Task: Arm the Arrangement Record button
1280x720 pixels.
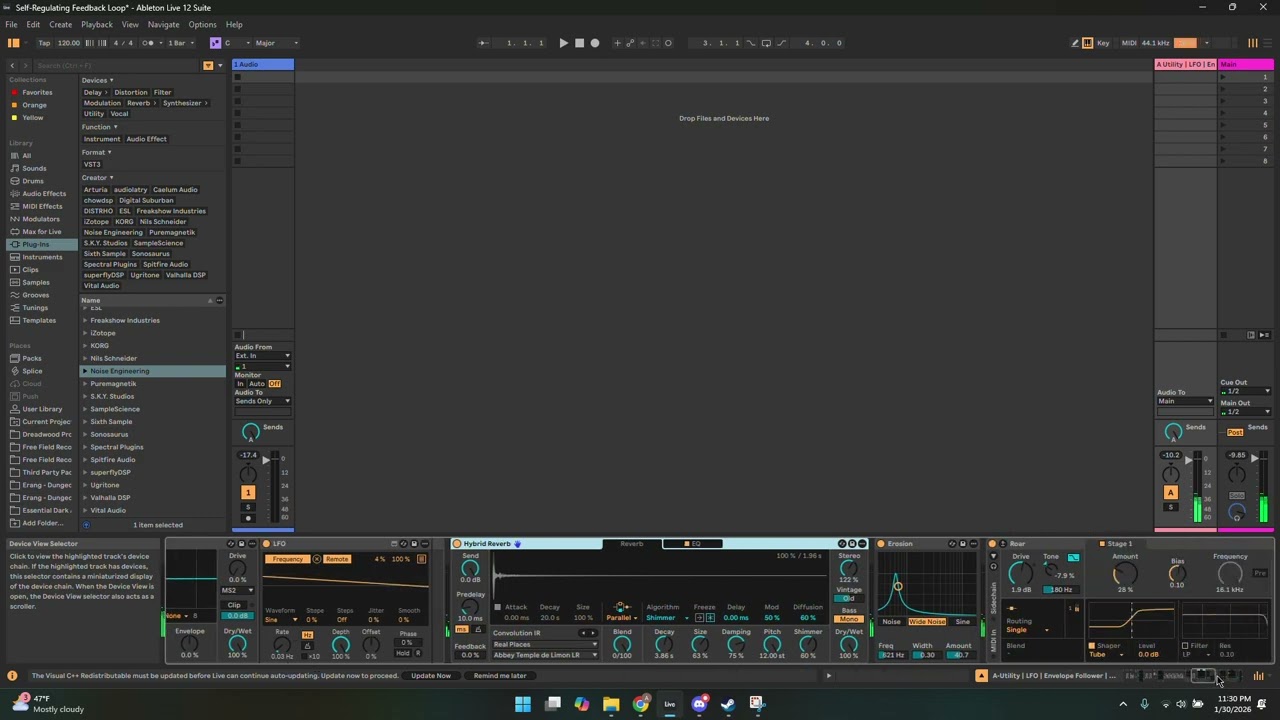Action: [595, 43]
